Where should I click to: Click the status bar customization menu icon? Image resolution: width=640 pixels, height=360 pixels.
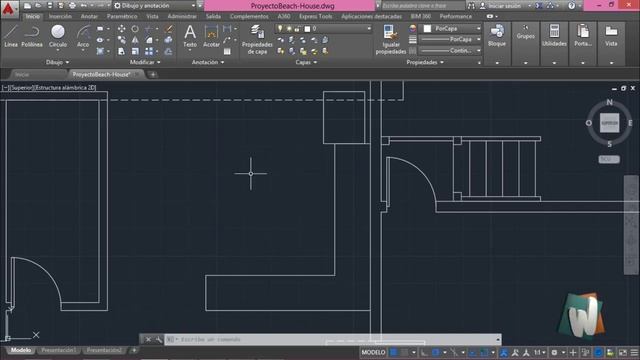(634, 352)
